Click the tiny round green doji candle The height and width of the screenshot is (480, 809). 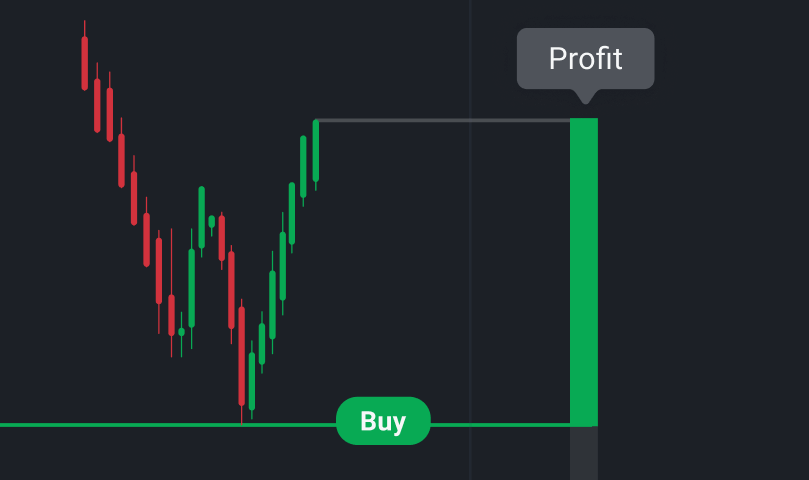click(x=181, y=331)
